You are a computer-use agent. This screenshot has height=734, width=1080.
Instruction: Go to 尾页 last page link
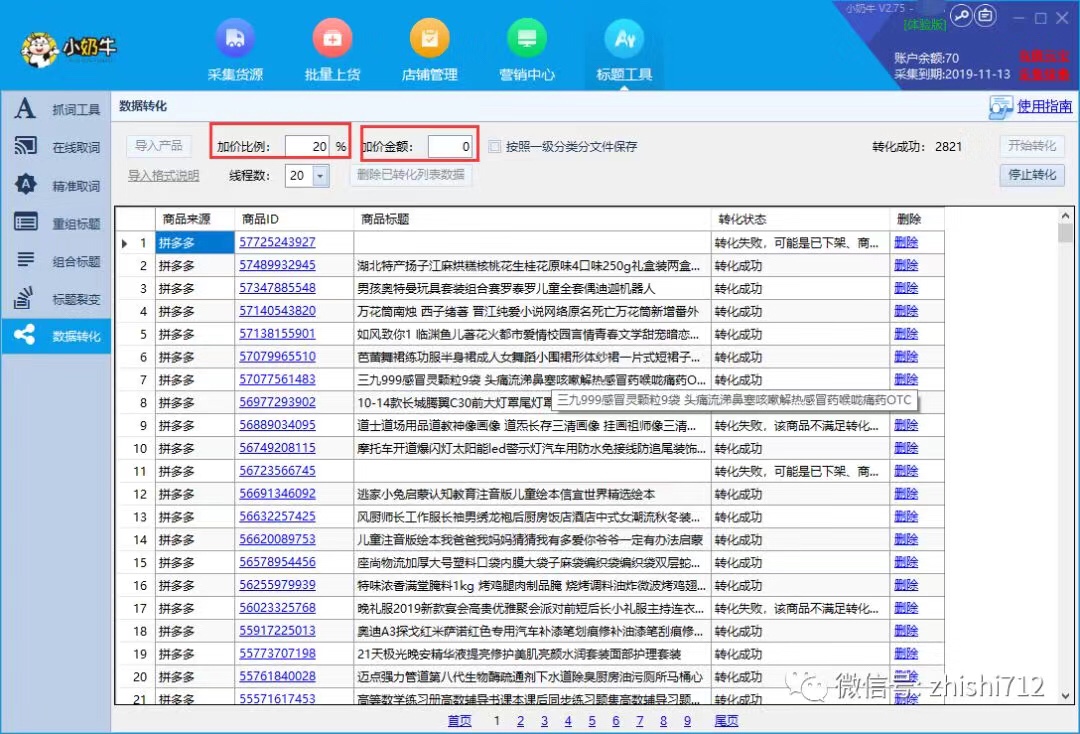tap(726, 721)
